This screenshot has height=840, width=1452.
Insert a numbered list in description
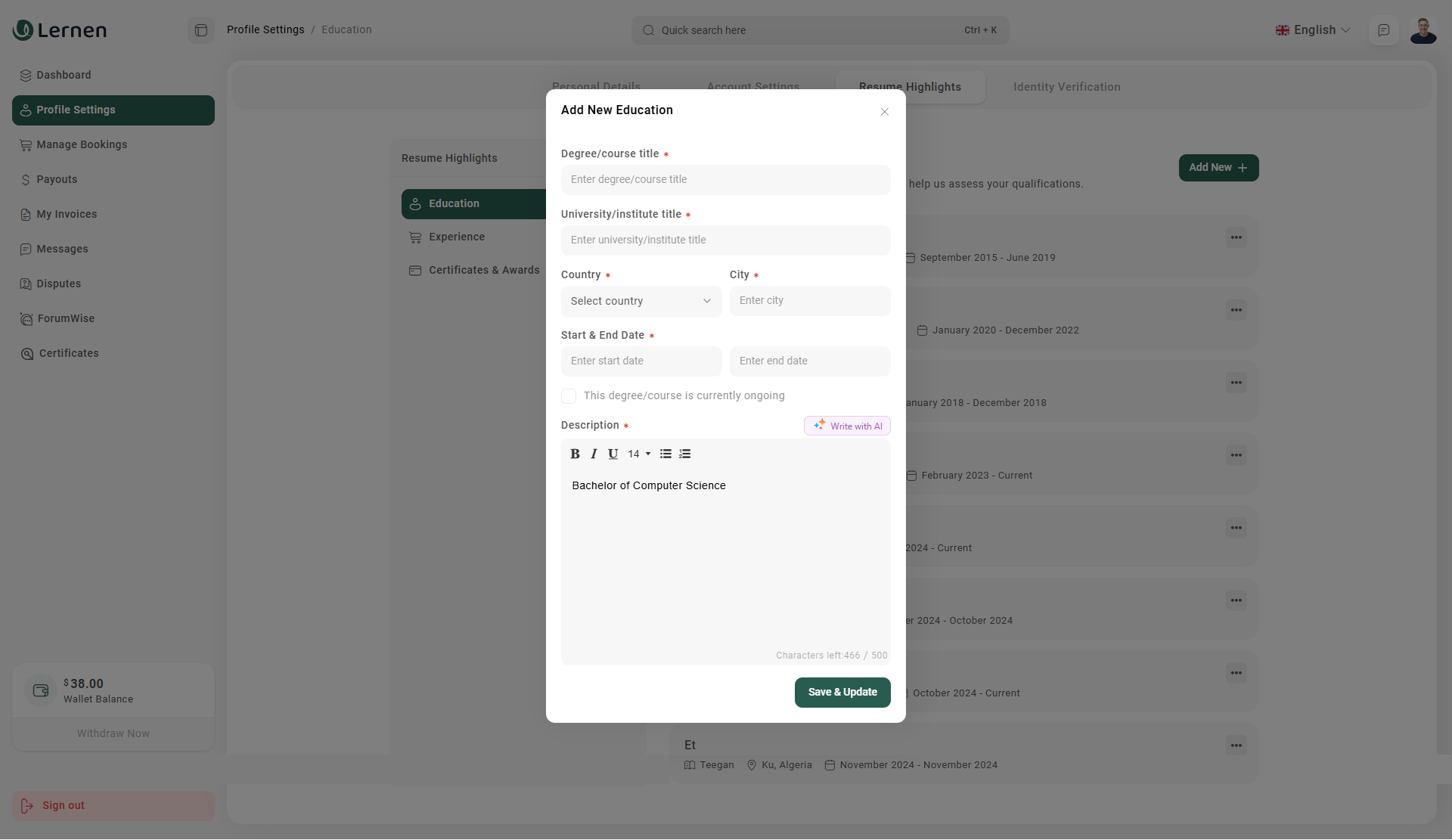pyautogui.click(x=685, y=454)
